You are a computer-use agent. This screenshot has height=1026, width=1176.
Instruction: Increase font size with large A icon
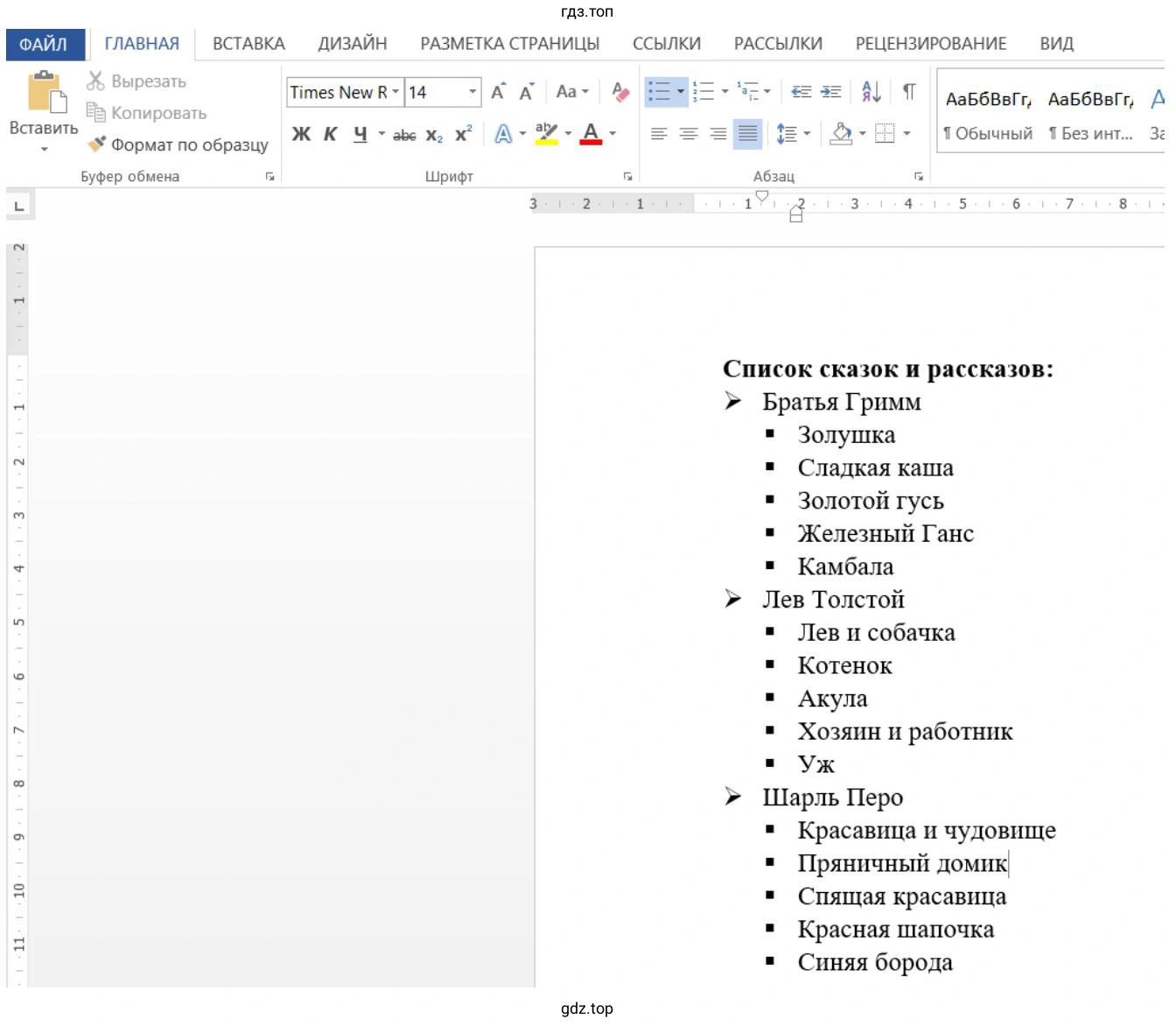498,92
